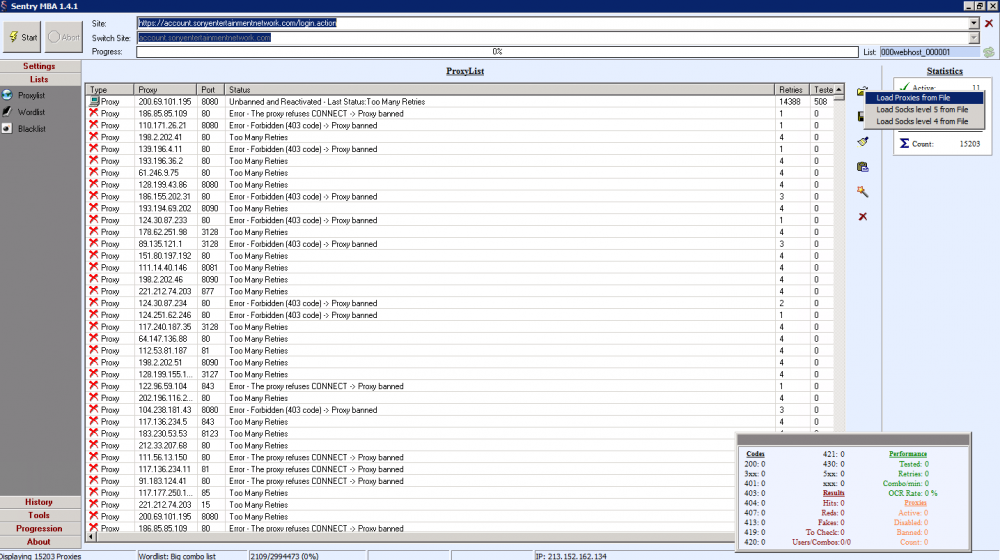The height and width of the screenshot is (560, 1000).
Task: Click the horizontal scrollbar left arrow
Action: coord(91,536)
